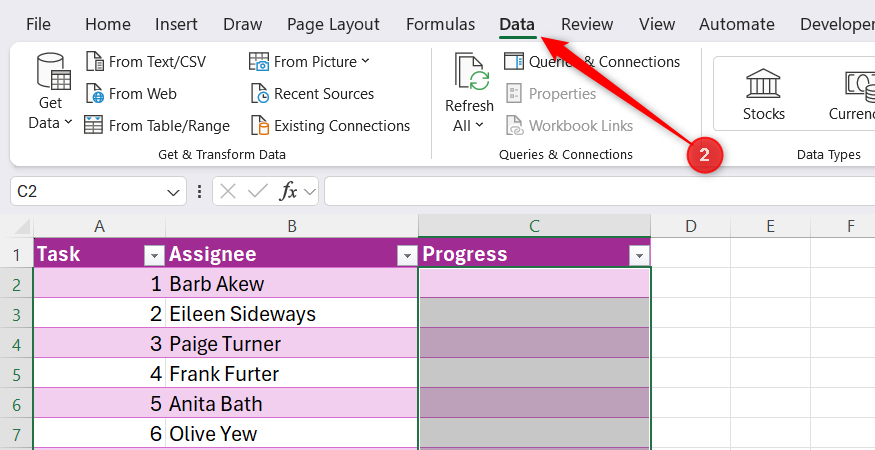Click the cell containing Eileen Sideways
This screenshot has width=875, height=450.
292,314
